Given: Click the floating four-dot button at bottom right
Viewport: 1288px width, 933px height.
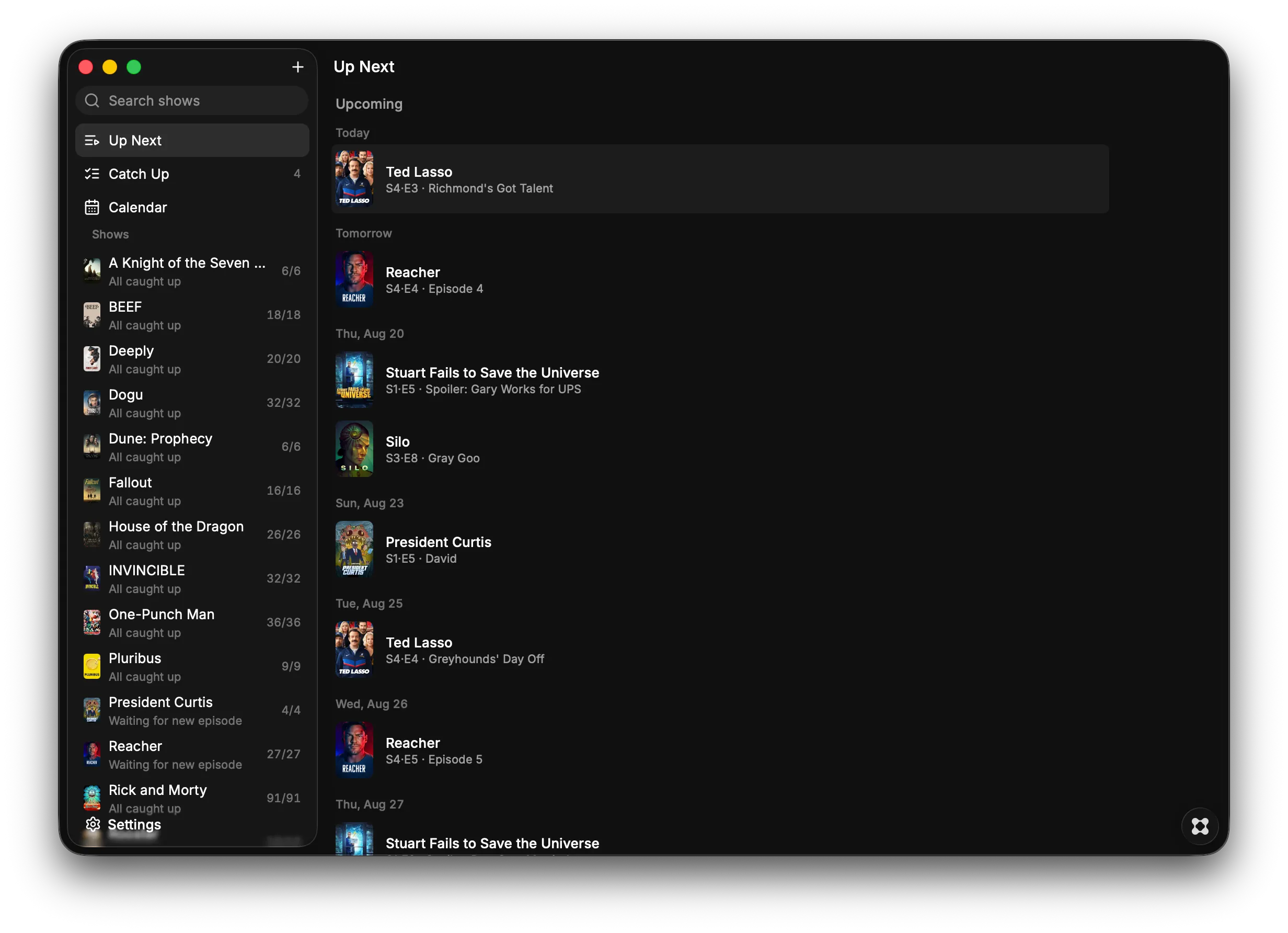Looking at the screenshot, I should [1200, 826].
